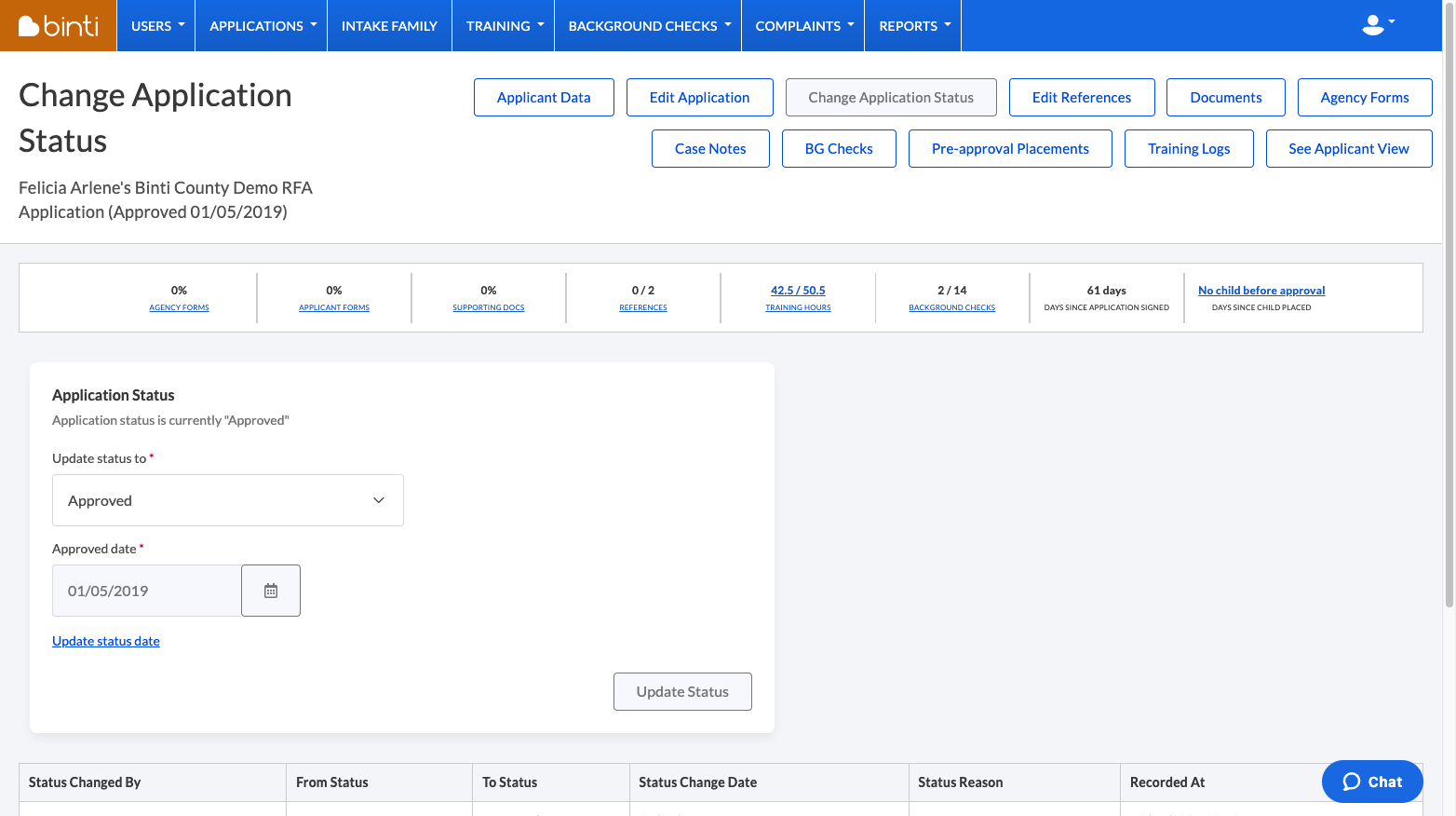Expand the Reports menu
1456x816 pixels.
[x=915, y=26]
